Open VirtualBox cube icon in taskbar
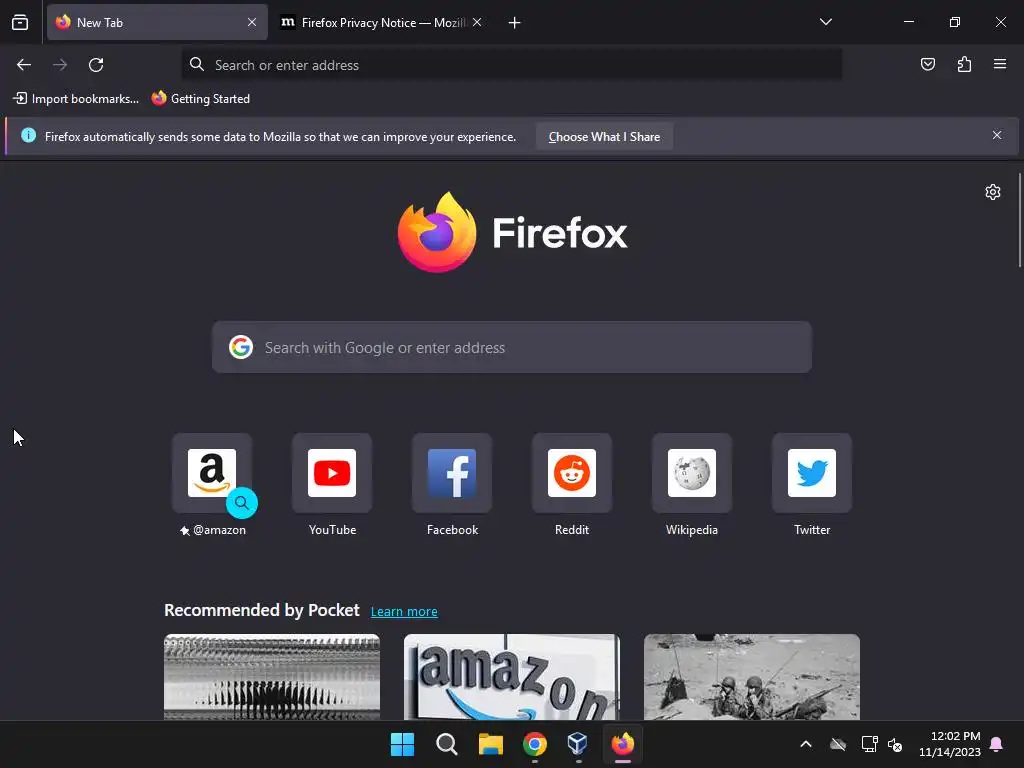The image size is (1024, 768). (x=578, y=744)
